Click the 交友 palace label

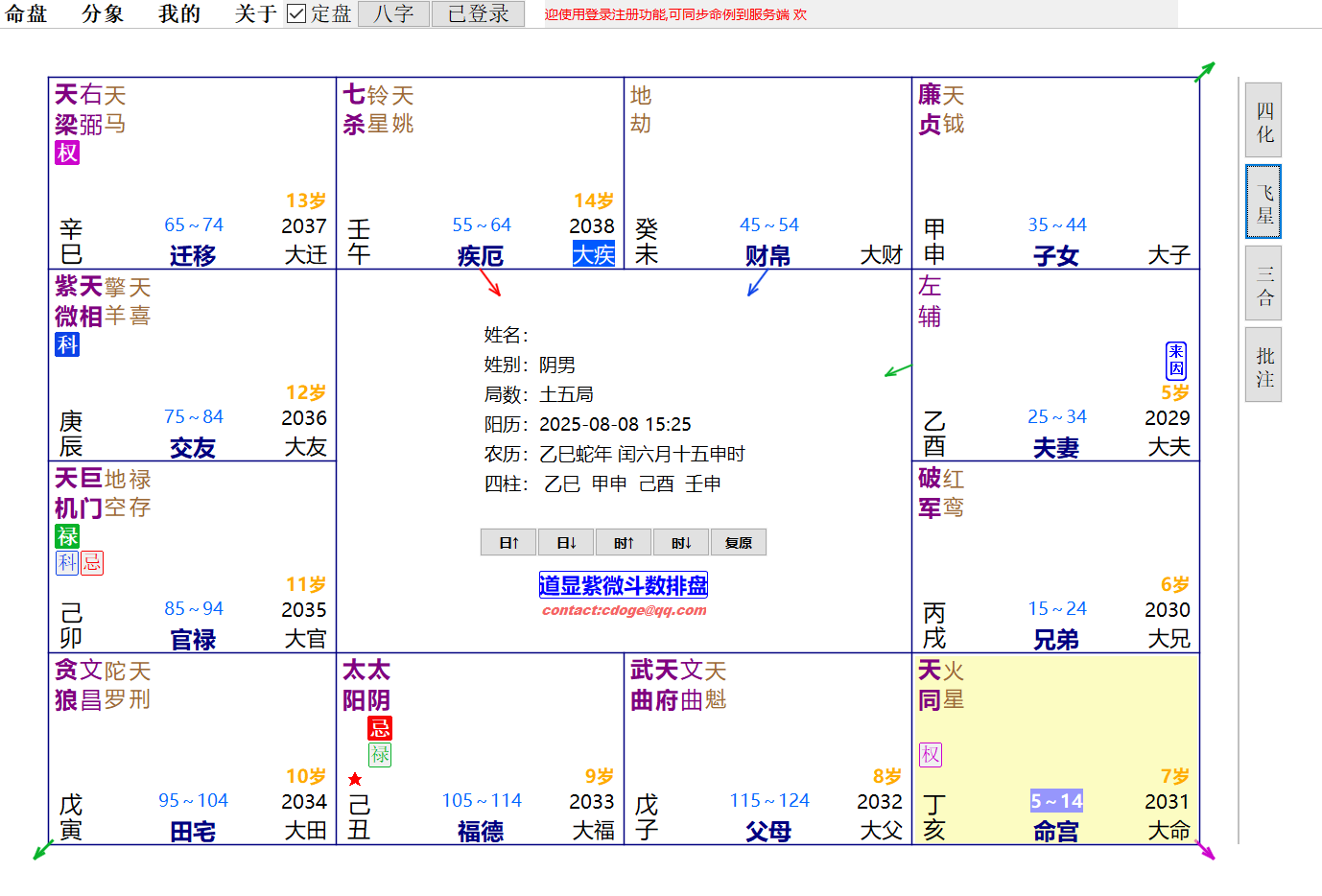tap(193, 448)
